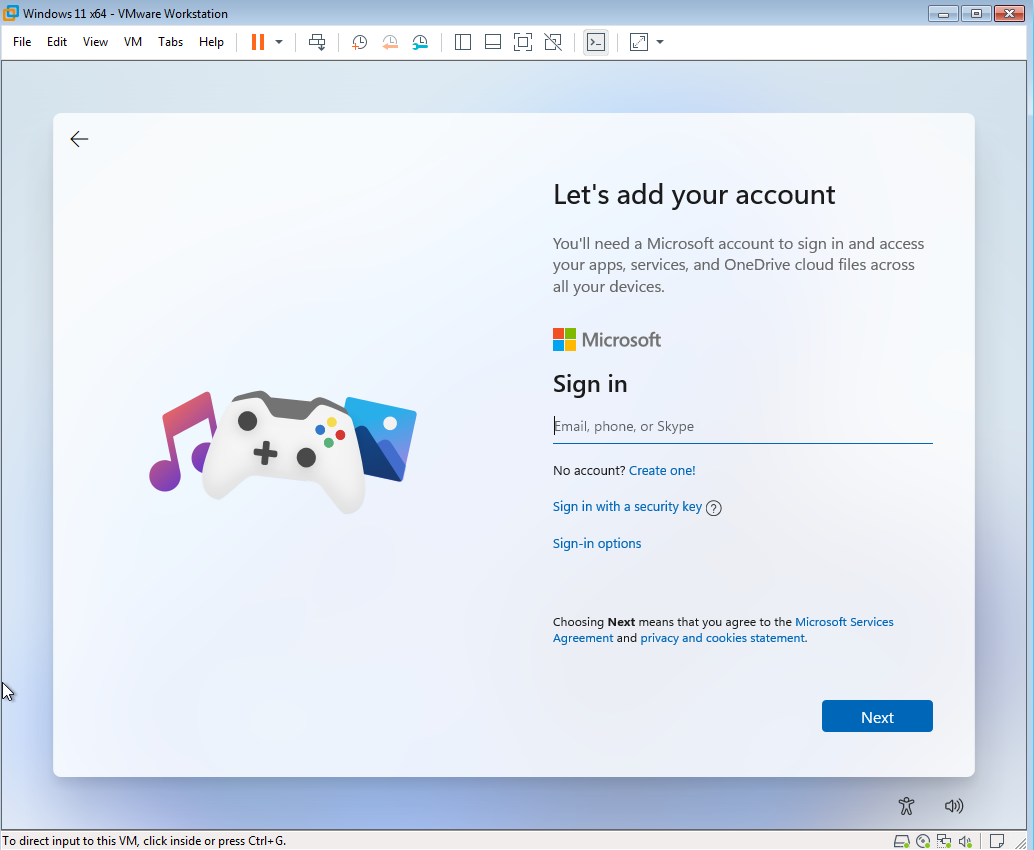
Task: Click the Email, phone, or Skype field
Action: click(x=743, y=427)
